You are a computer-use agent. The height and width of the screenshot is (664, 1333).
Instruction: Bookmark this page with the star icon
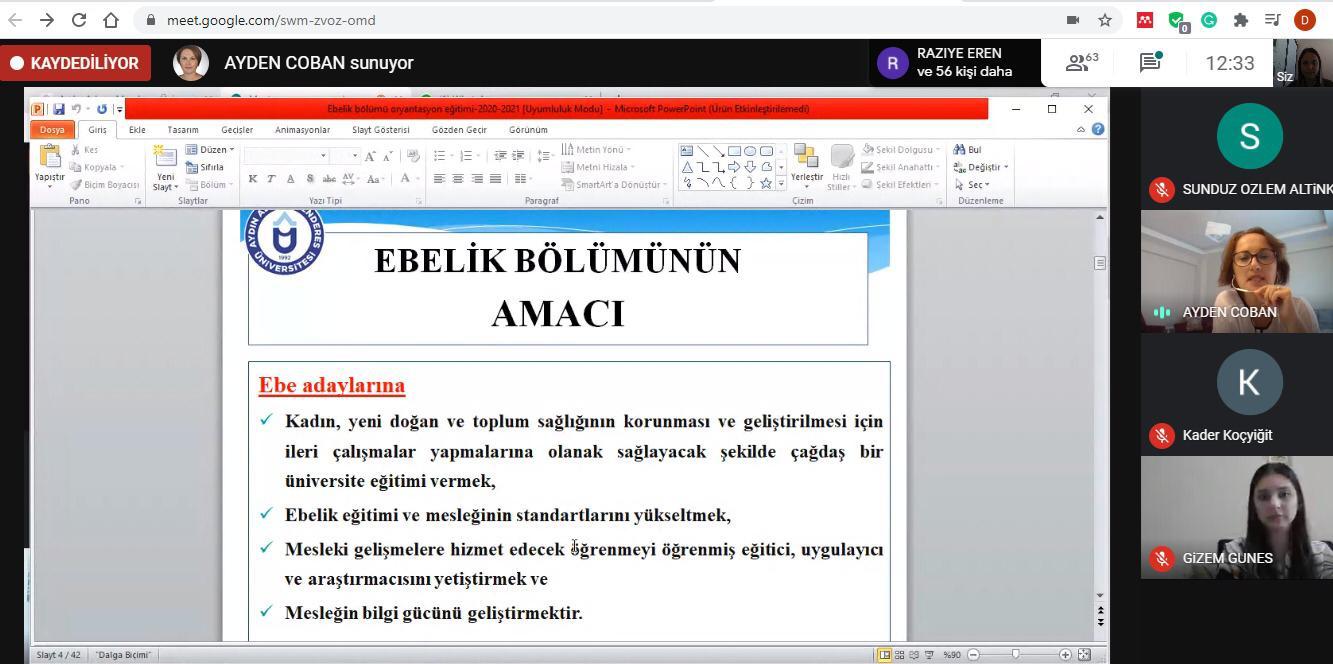coord(1105,20)
